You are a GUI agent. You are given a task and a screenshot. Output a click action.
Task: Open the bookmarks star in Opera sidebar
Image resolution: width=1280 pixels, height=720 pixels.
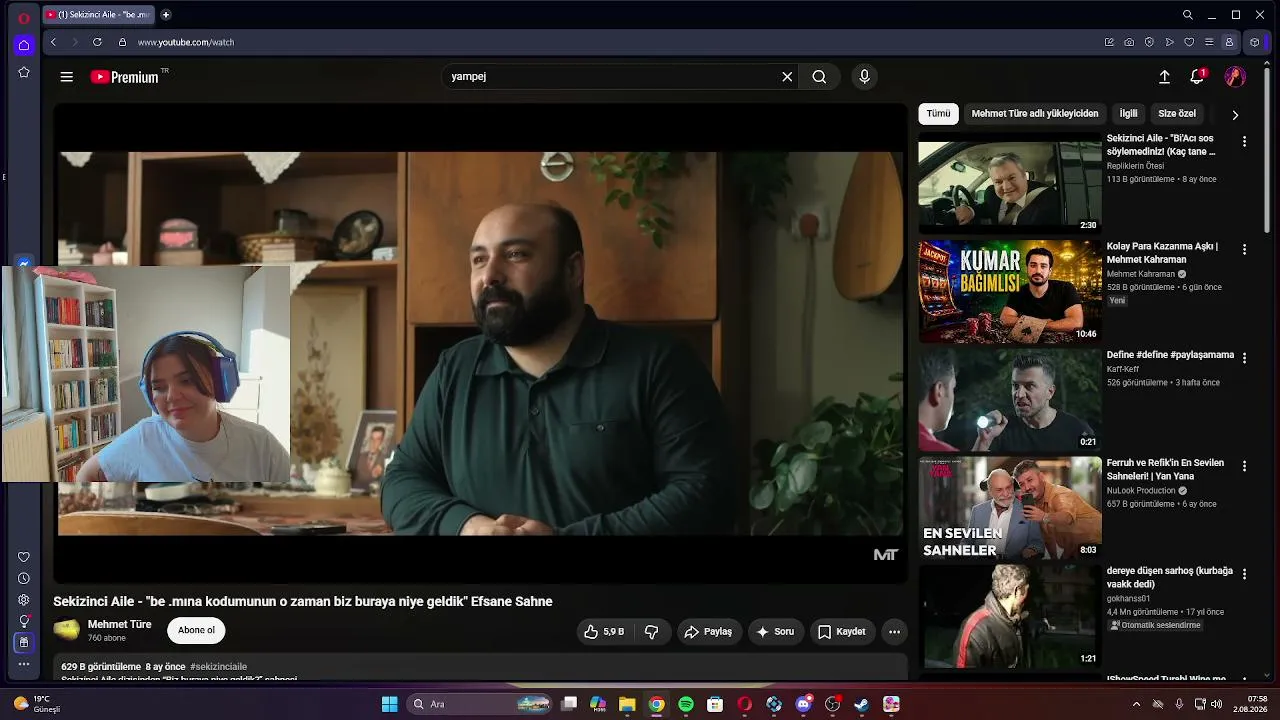coord(24,72)
